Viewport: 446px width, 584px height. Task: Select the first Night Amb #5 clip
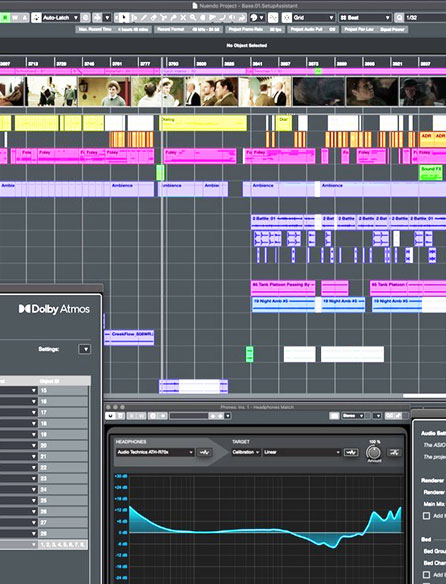pyautogui.click(x=283, y=304)
